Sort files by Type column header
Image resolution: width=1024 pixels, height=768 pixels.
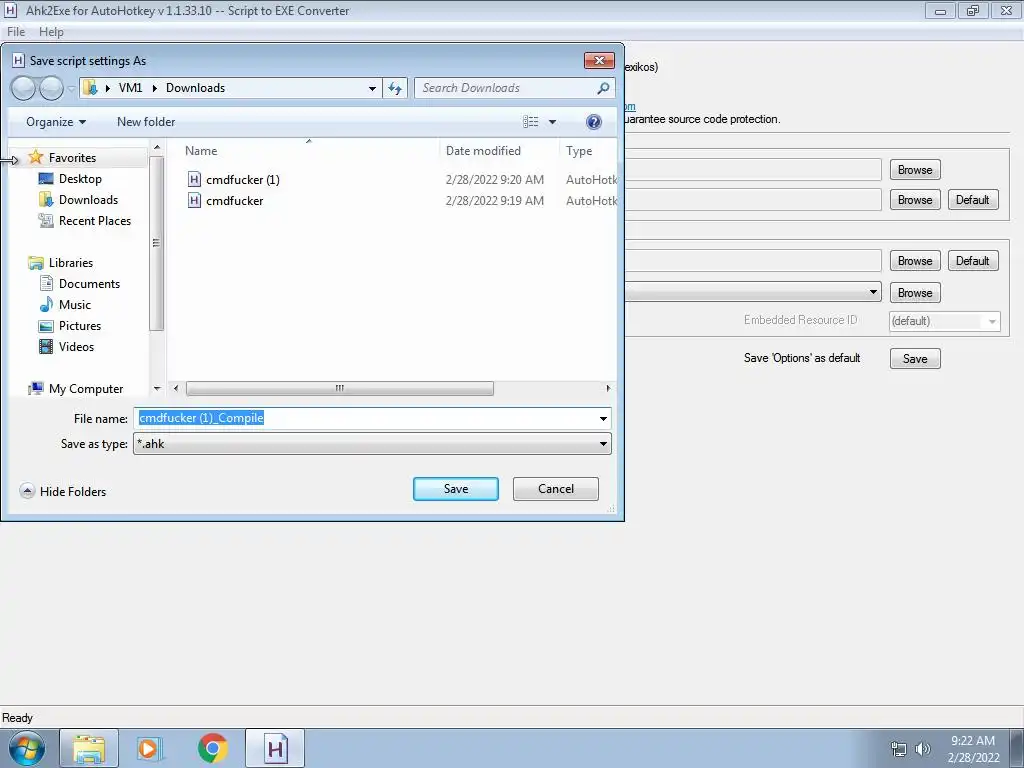click(x=579, y=151)
